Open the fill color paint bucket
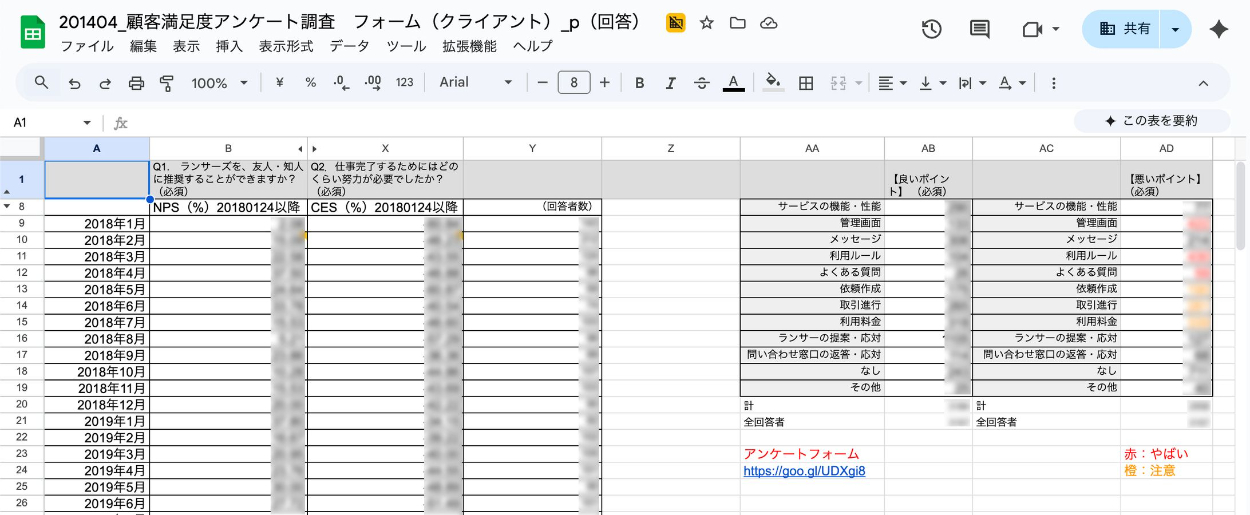The image size is (1250, 515). (x=772, y=83)
